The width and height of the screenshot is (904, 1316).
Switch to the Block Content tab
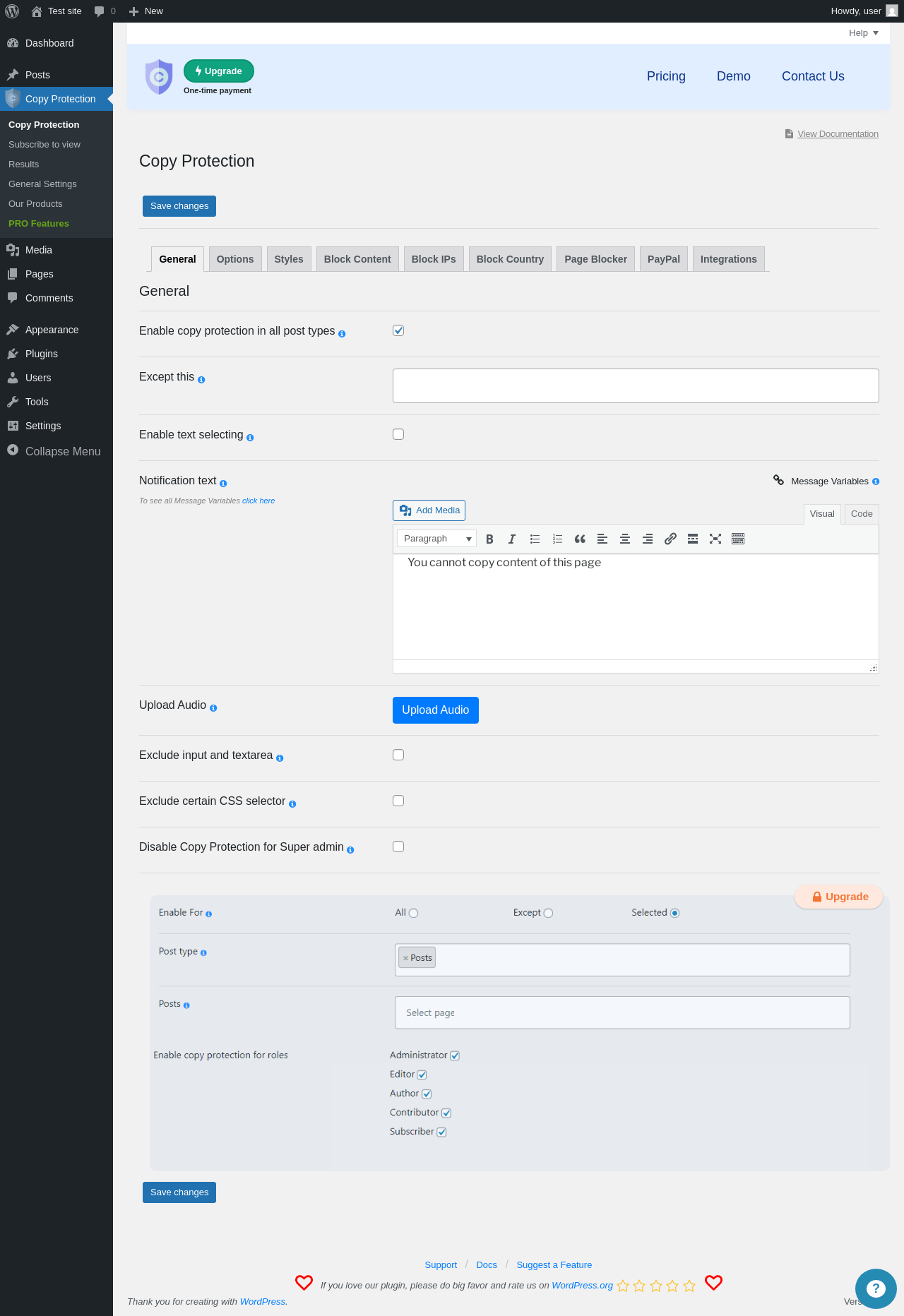[x=357, y=259]
